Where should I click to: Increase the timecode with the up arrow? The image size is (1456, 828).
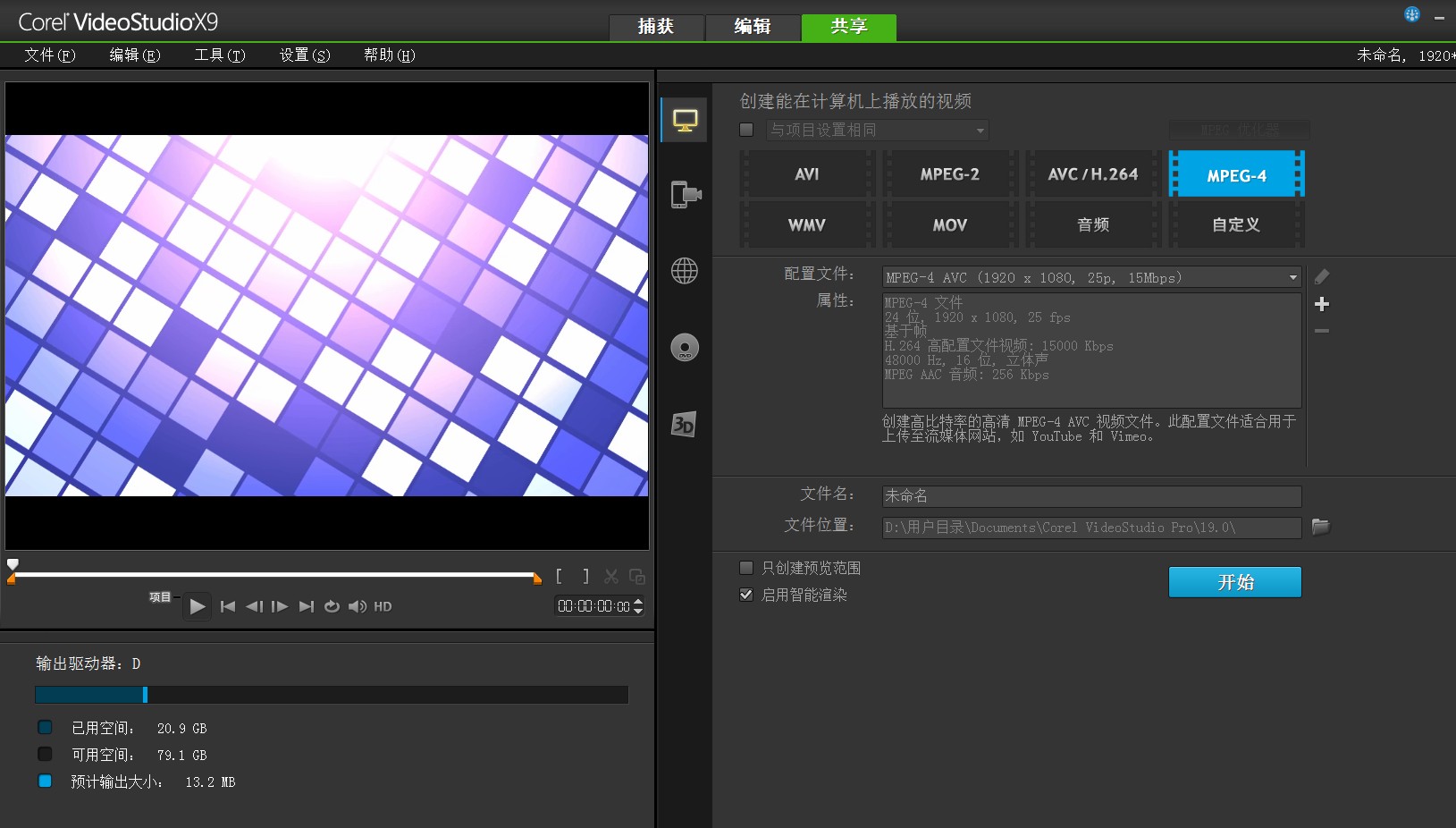tap(638, 602)
